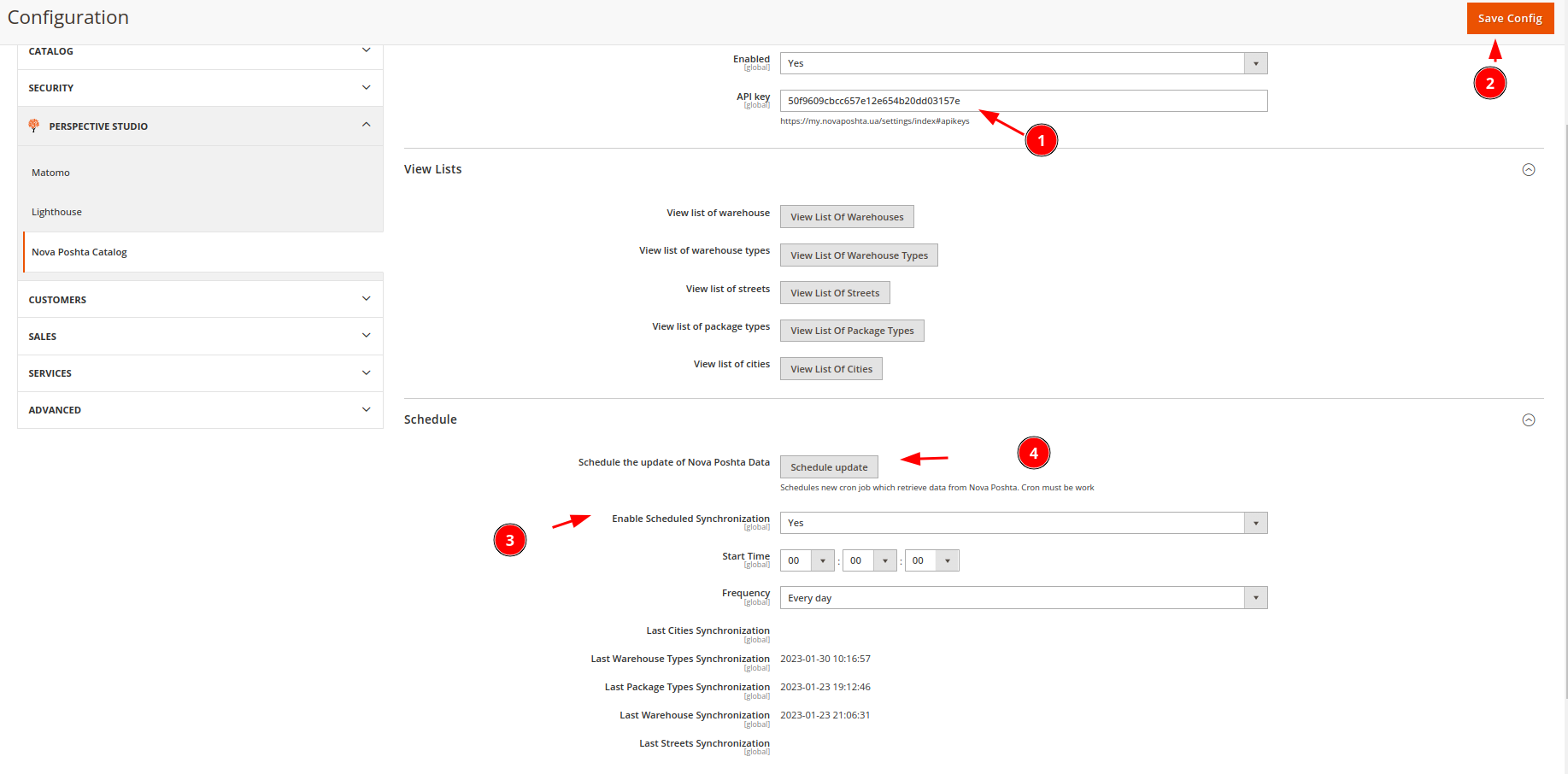Click the Schedule section heading
Screen dimensions: 1568x774
[x=431, y=419]
